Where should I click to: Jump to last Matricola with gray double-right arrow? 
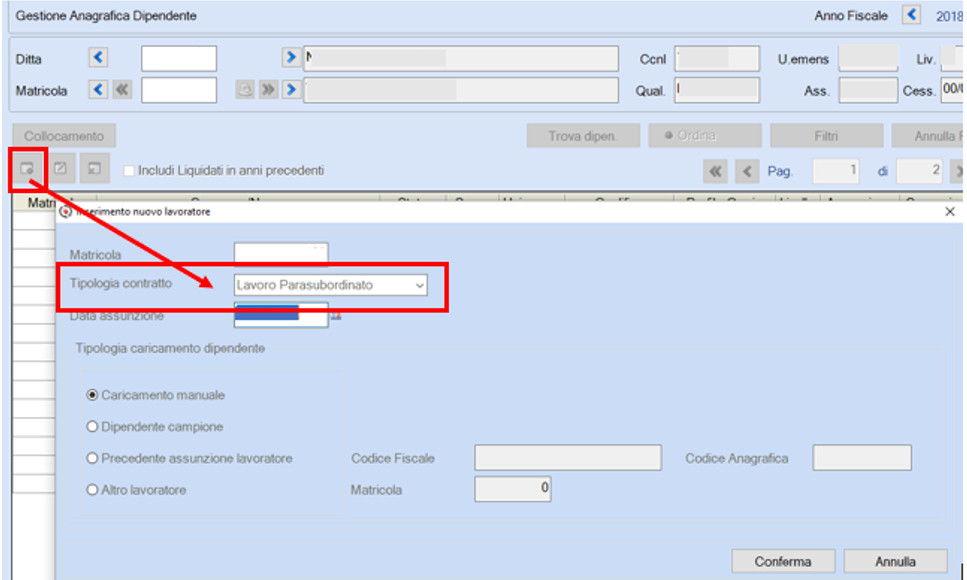268,90
